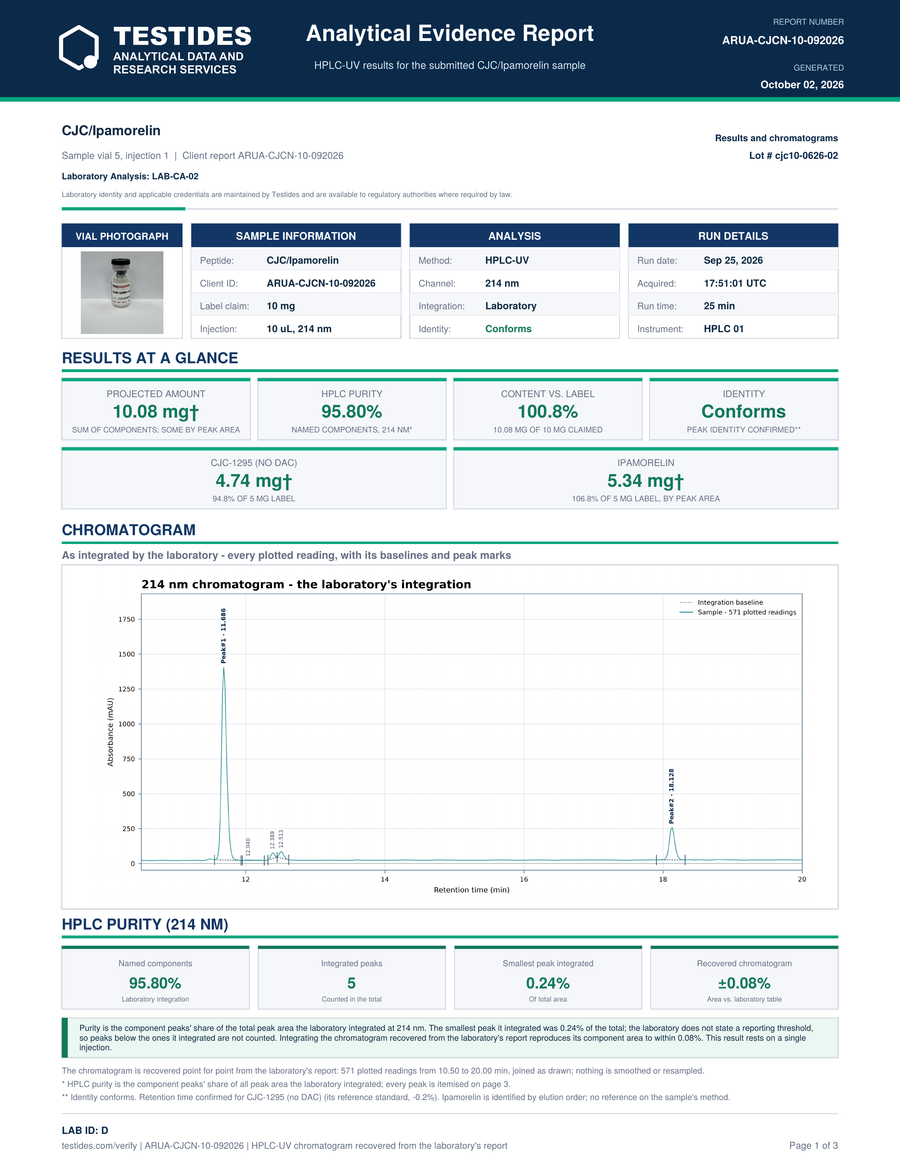Click Recovered chromatogram ±0.08% card

pos(744,977)
